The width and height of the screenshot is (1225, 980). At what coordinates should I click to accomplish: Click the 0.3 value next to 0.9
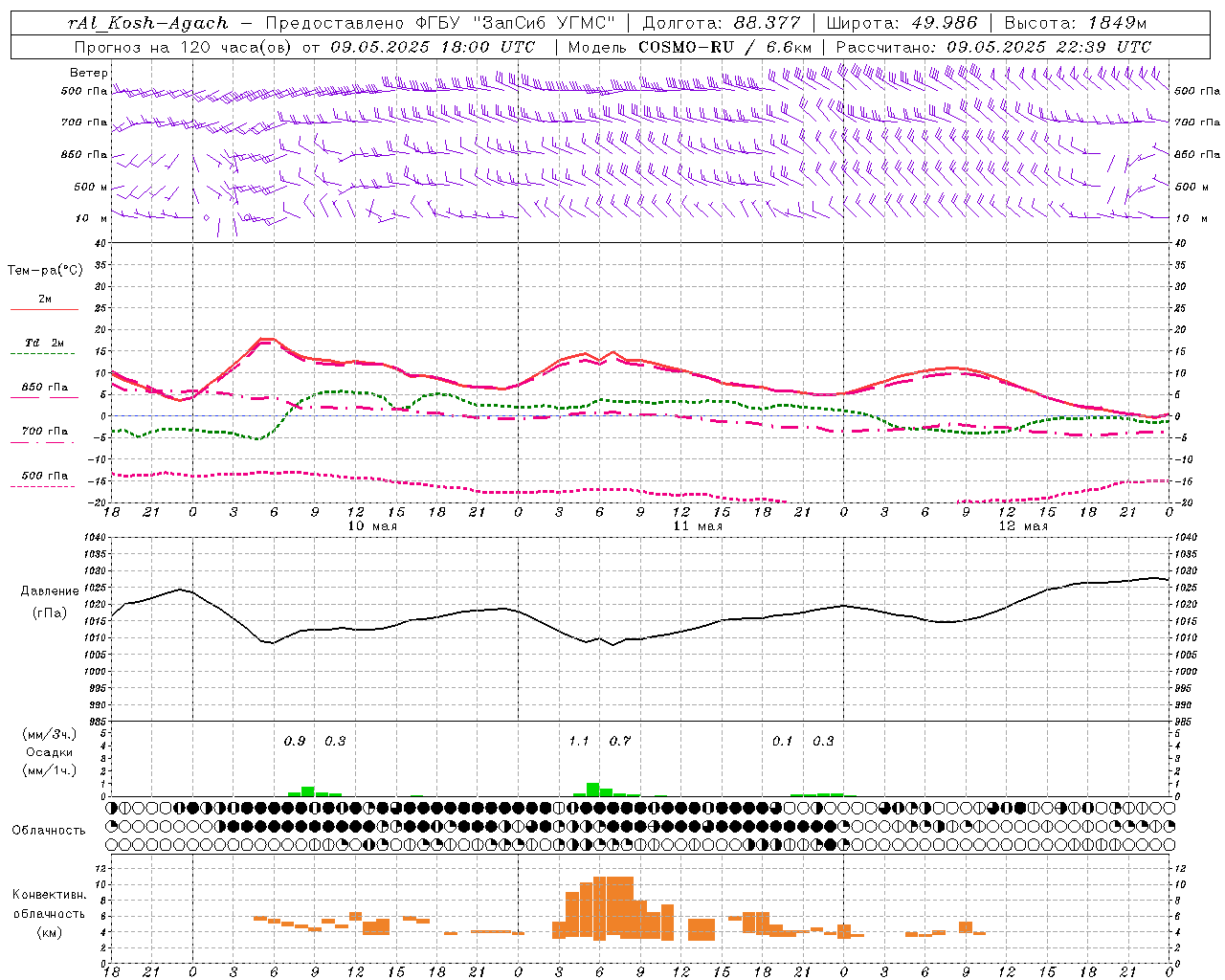(x=335, y=741)
